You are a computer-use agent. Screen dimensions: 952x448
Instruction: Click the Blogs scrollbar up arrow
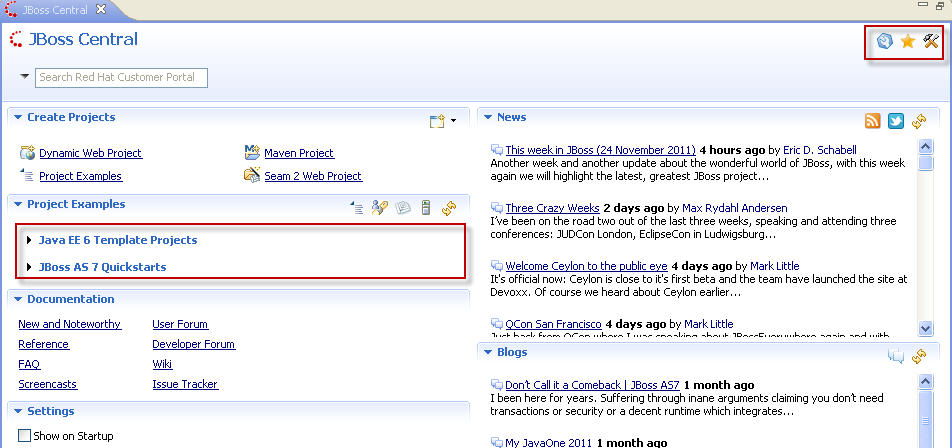coord(925,382)
